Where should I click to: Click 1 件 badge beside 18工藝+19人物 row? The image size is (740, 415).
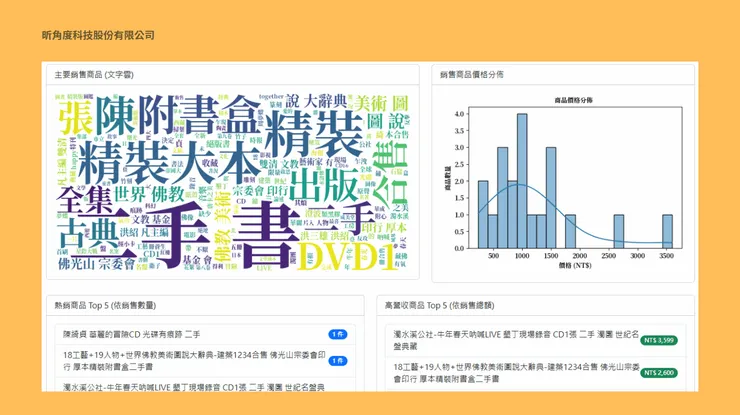[338, 361]
